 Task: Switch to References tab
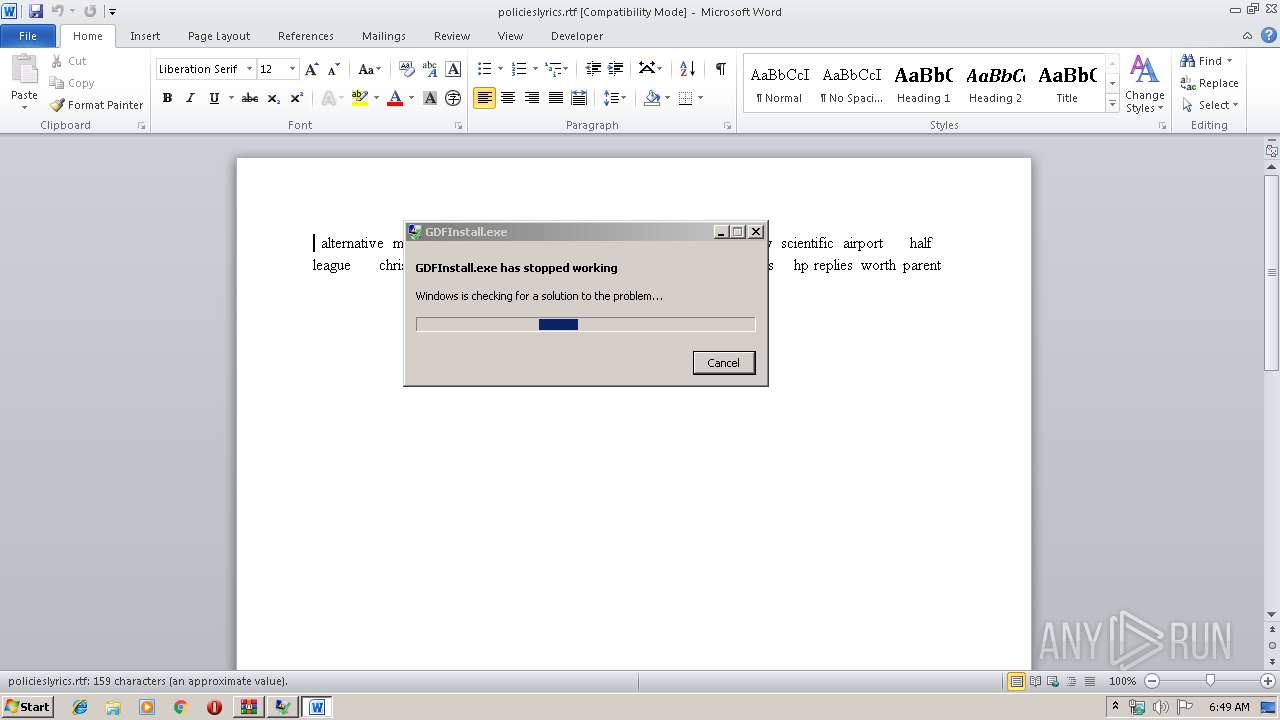click(x=306, y=36)
